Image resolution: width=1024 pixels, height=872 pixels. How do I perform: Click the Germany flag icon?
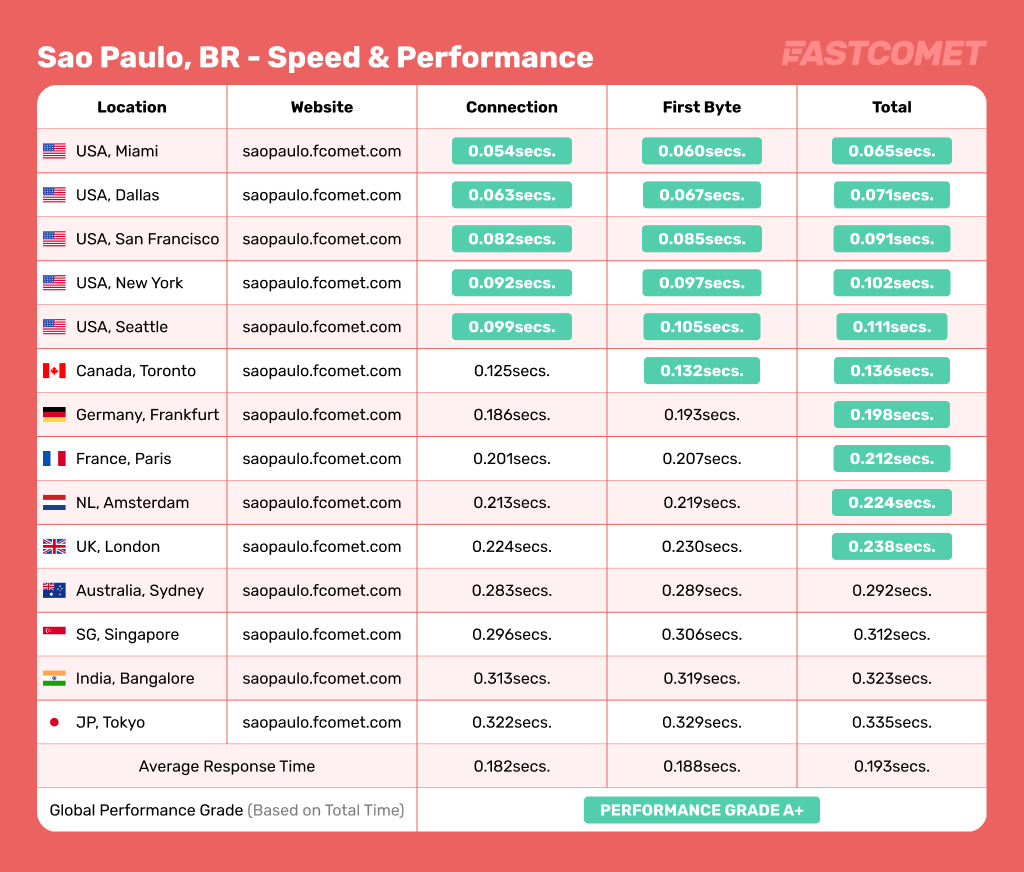coord(54,415)
